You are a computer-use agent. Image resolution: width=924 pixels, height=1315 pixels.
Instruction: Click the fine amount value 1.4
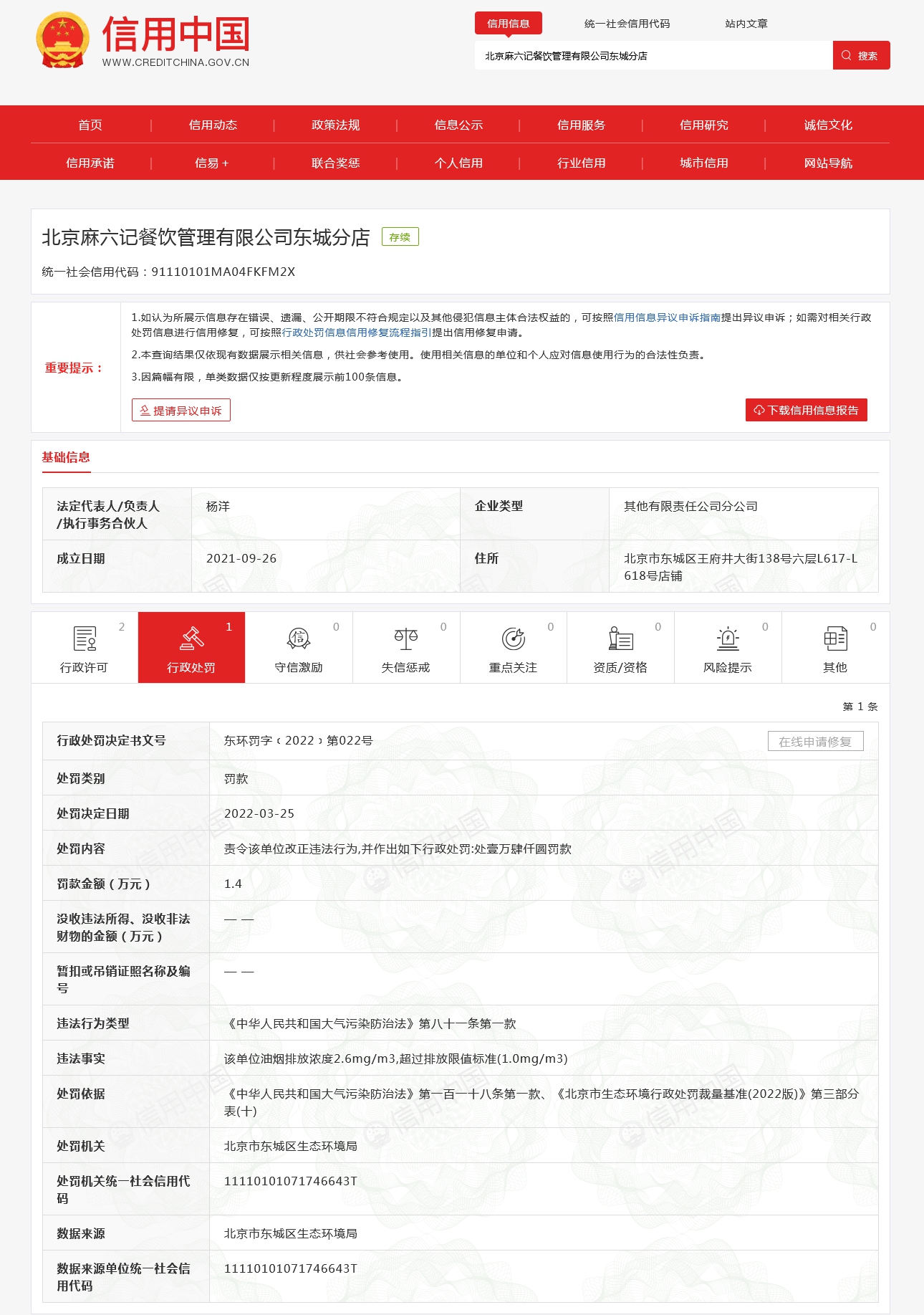(x=234, y=884)
